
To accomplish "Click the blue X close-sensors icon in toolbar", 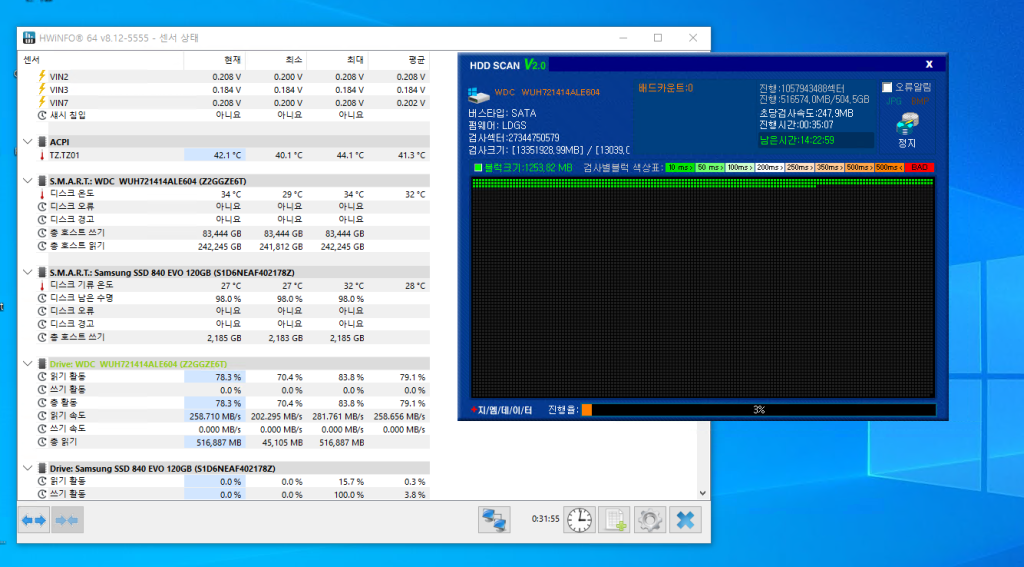I will pyautogui.click(x=685, y=520).
